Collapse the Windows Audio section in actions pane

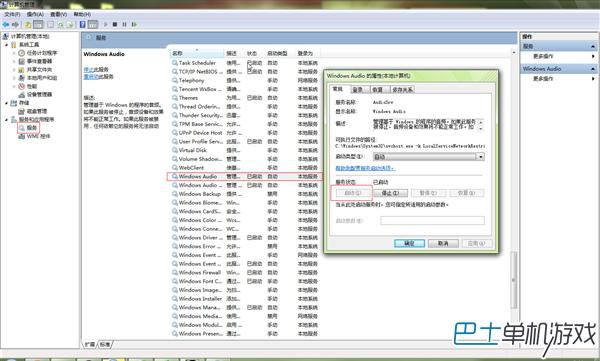(593, 69)
